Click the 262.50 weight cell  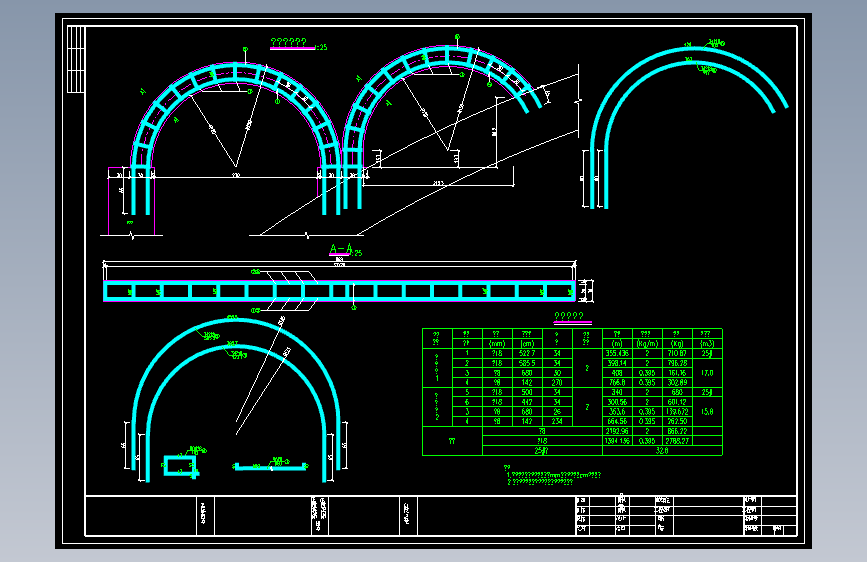pos(677,421)
